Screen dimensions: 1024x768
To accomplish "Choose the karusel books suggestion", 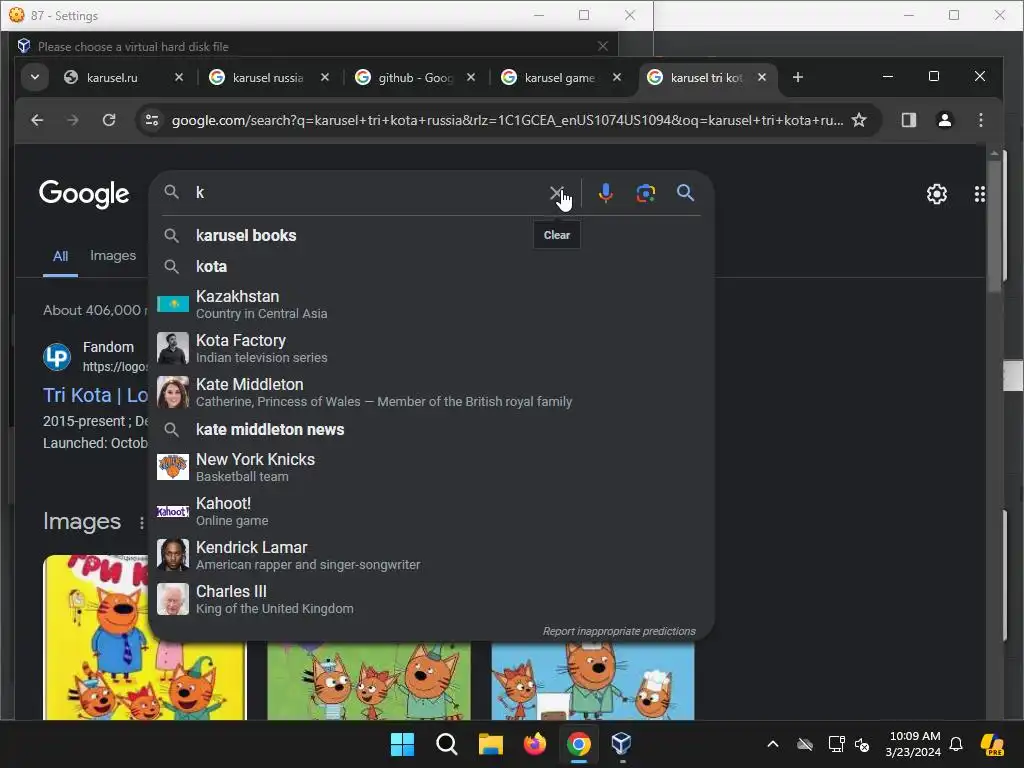I will (x=431, y=236).
